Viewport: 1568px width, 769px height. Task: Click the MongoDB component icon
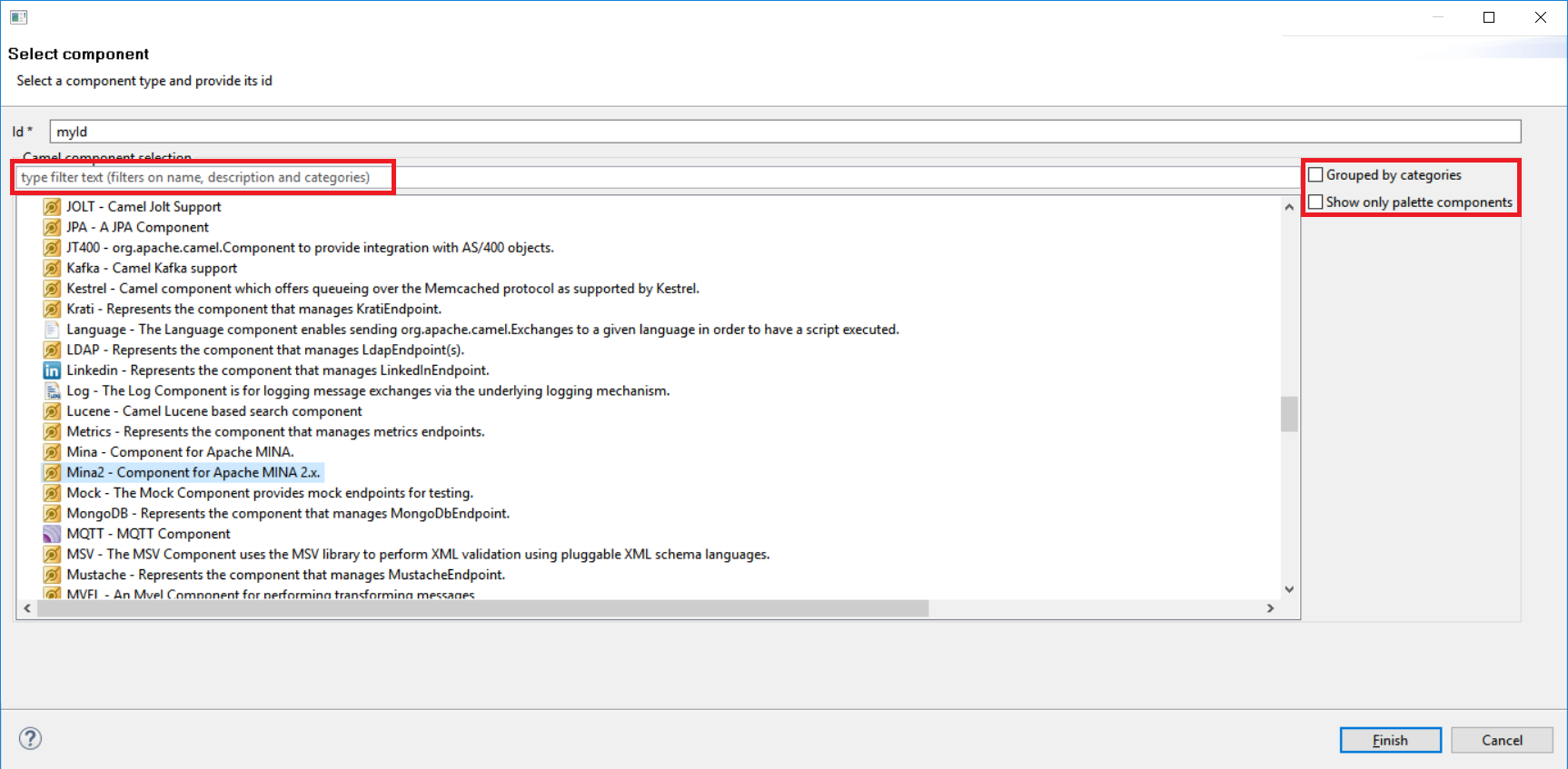pyautogui.click(x=52, y=514)
